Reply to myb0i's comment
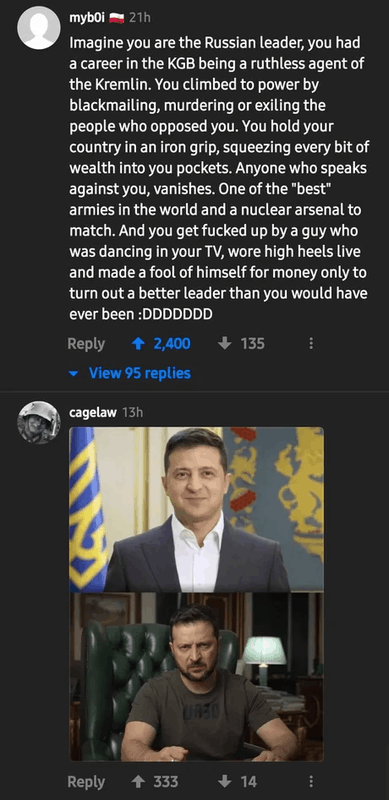This screenshot has width=389, height=800. tap(86, 344)
